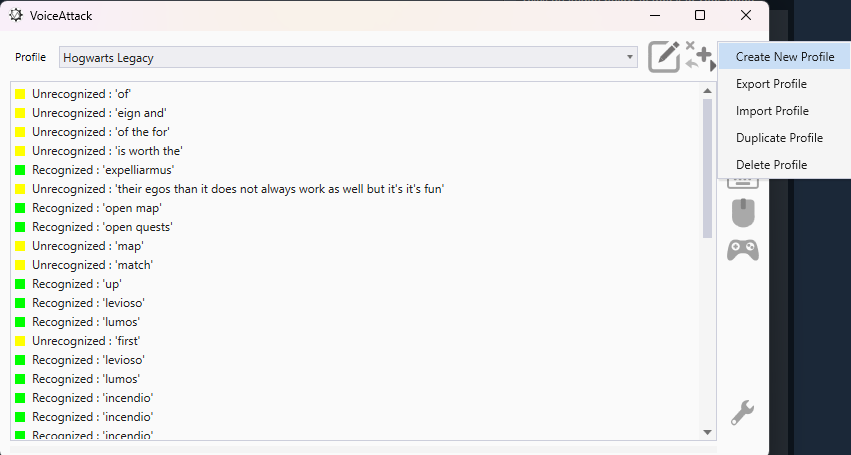Toggle joystick input with gamepad icon
The image size is (851, 455).
pos(742,250)
